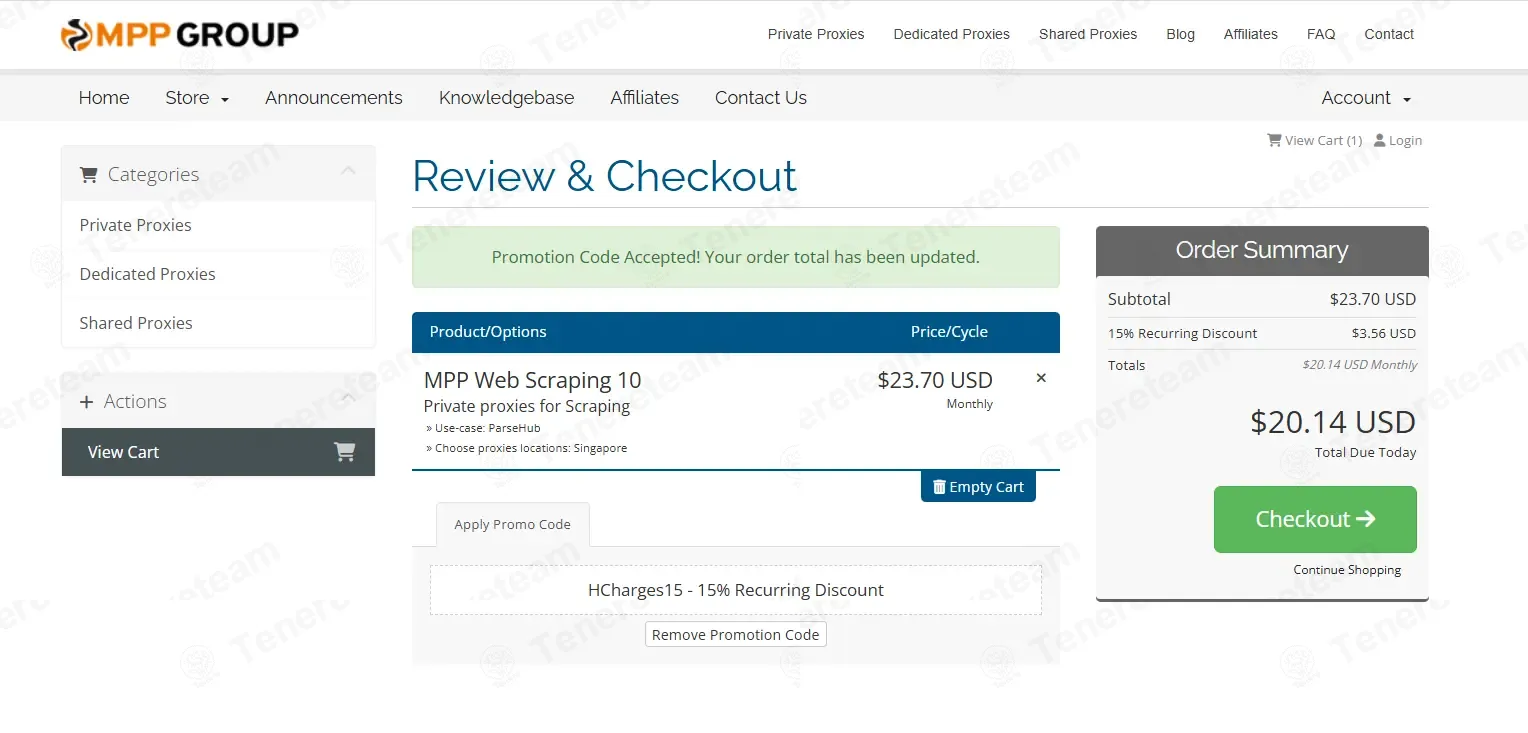Click the cart icon next to View Cart (1)
This screenshot has width=1528, height=733.
tap(1274, 140)
